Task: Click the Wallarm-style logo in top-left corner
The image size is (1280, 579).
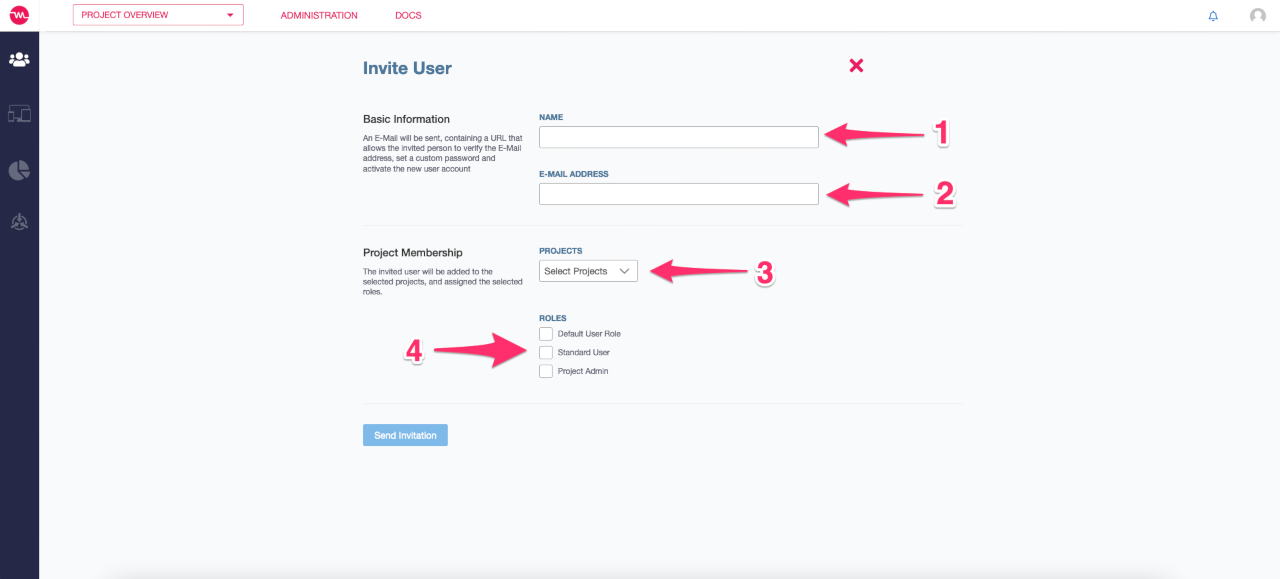Action: (19, 15)
